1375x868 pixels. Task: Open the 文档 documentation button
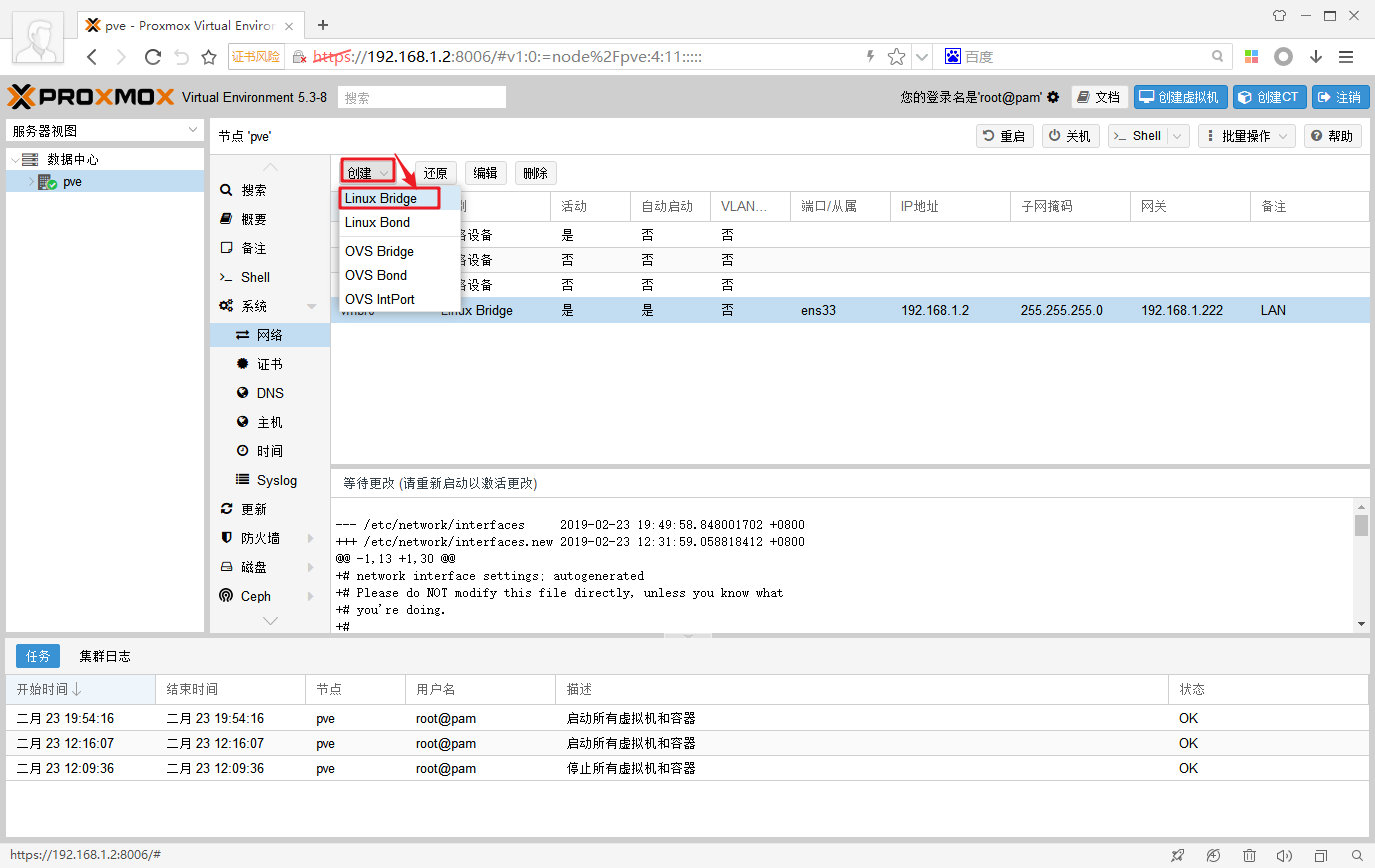click(1100, 97)
